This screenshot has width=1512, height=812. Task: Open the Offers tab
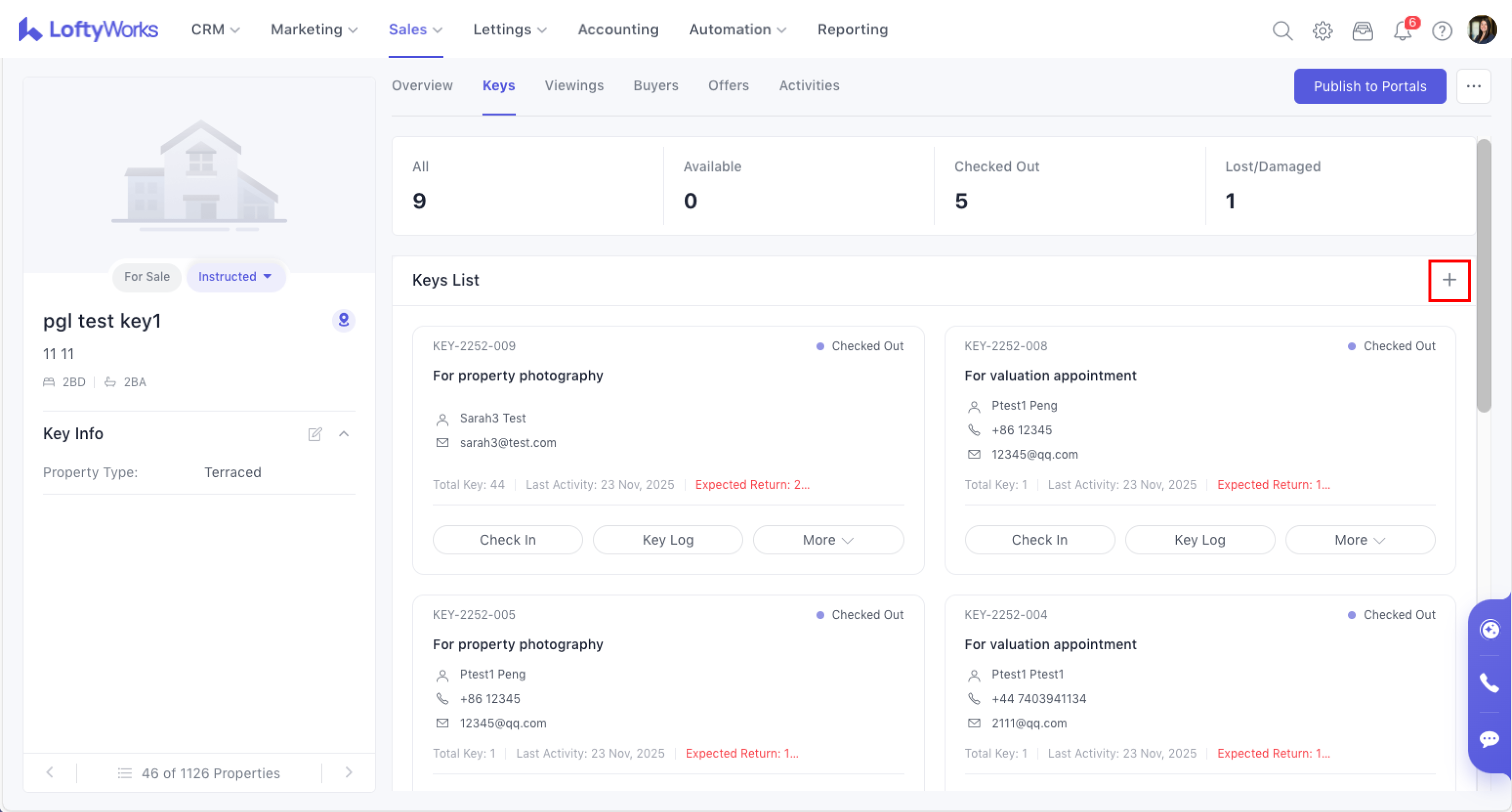728,86
